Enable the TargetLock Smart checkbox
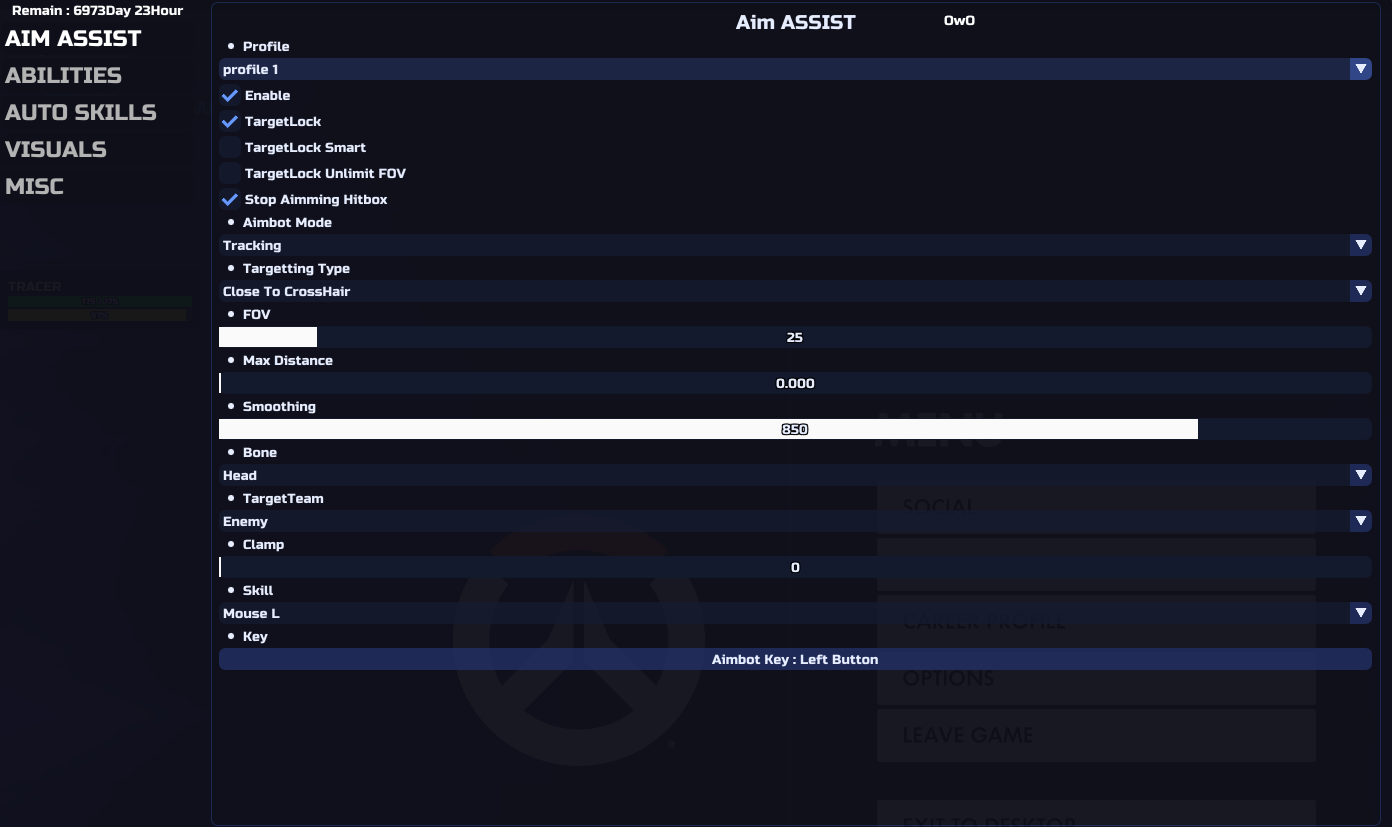 (x=230, y=148)
